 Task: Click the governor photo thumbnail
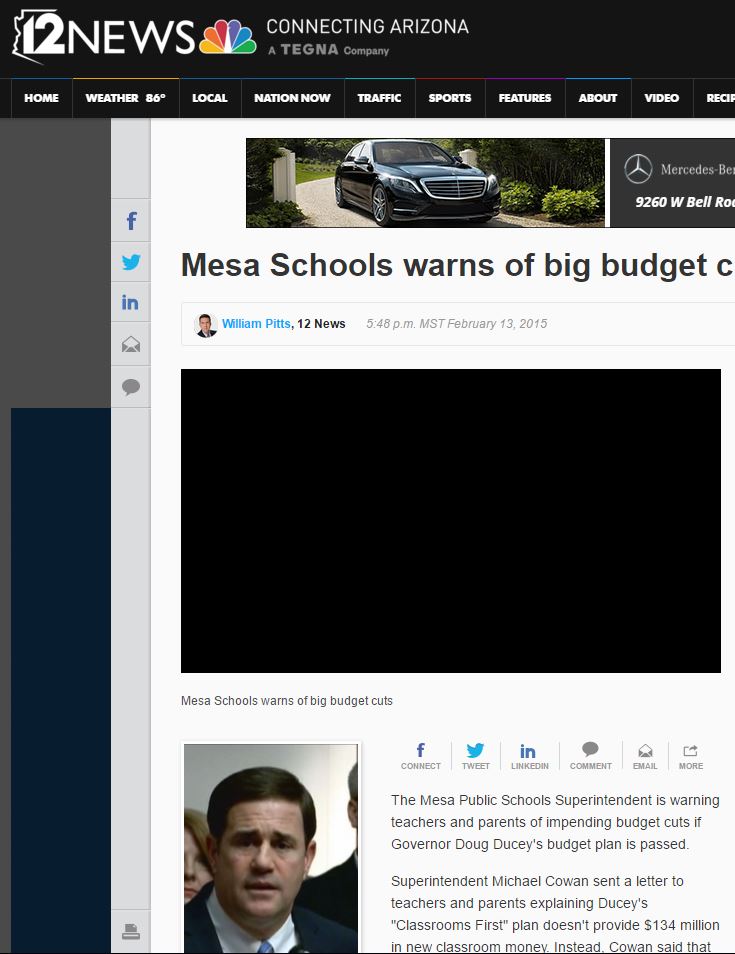271,848
